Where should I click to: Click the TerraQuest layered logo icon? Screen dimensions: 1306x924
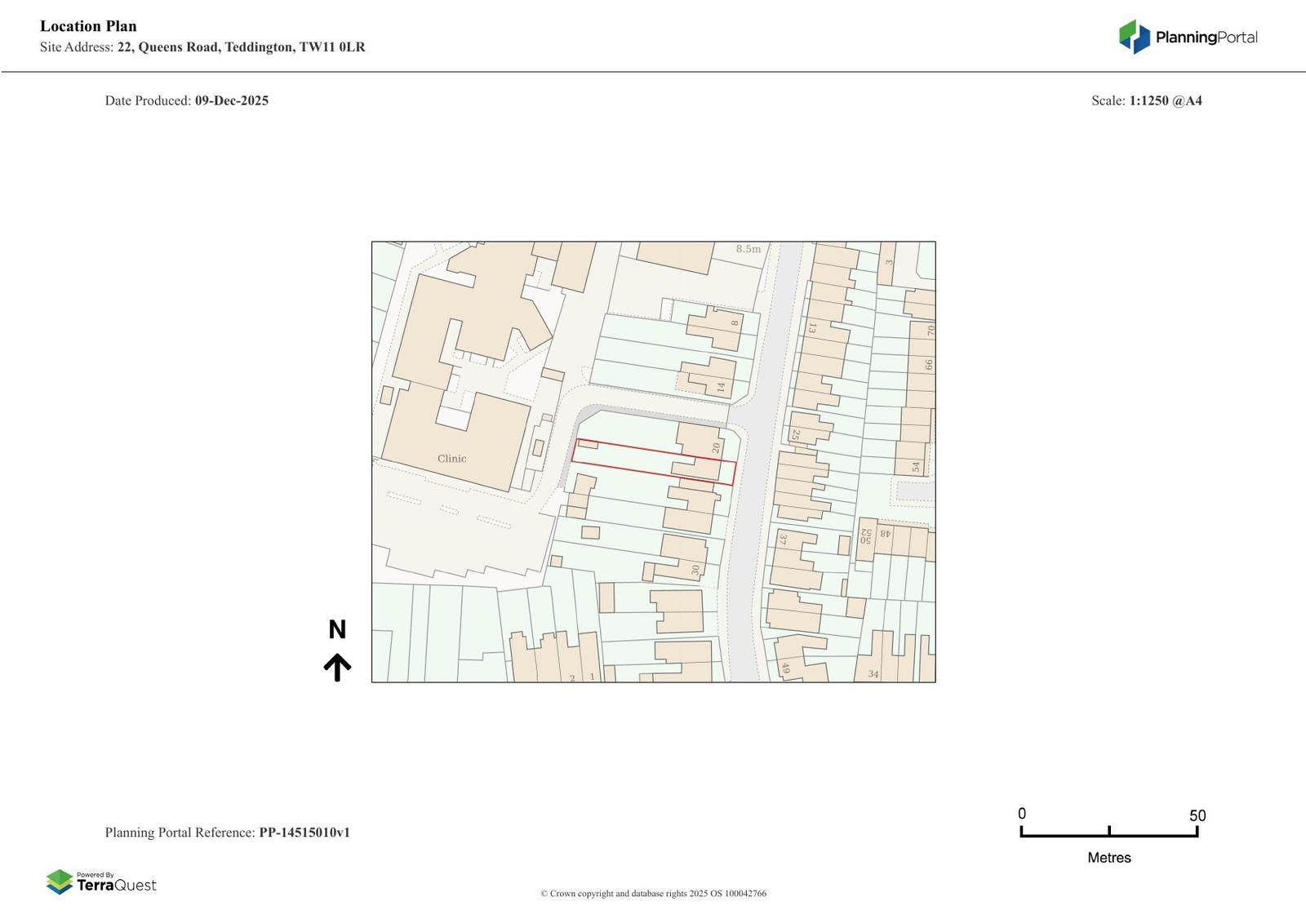[60, 882]
